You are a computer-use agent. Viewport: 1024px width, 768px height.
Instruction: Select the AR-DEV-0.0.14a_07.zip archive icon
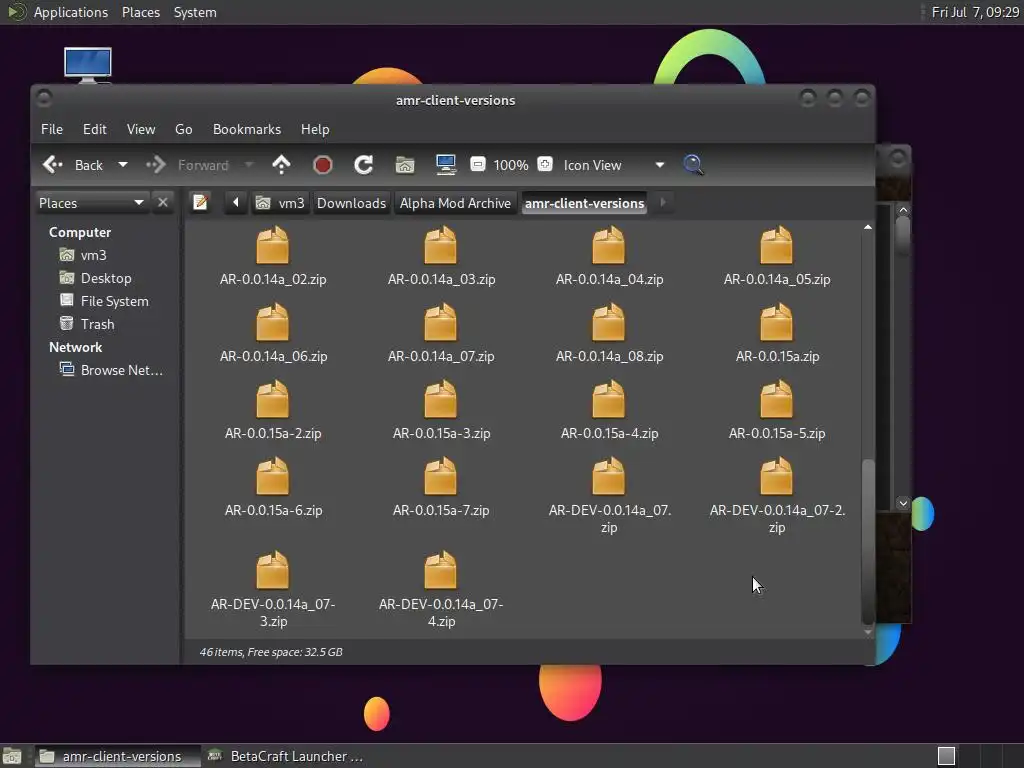point(609,476)
